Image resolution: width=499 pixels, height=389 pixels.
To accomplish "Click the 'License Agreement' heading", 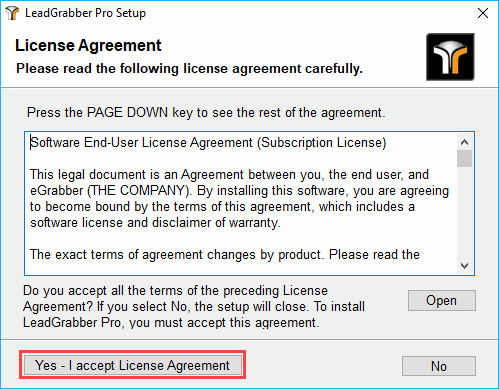I will pyautogui.click(x=88, y=45).
